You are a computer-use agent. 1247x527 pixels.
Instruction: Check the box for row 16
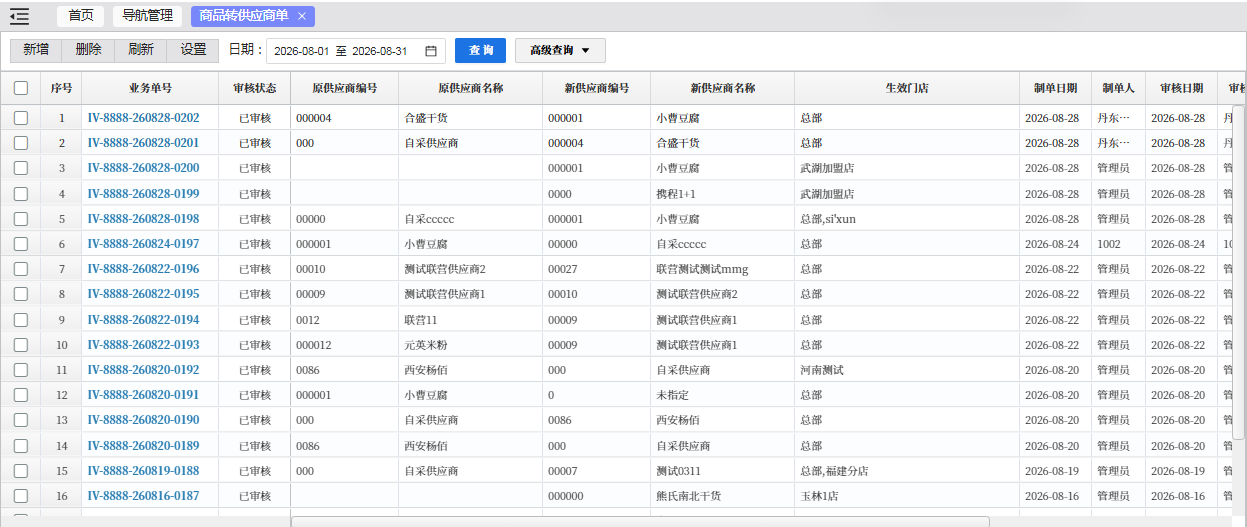pyautogui.click(x=21, y=496)
